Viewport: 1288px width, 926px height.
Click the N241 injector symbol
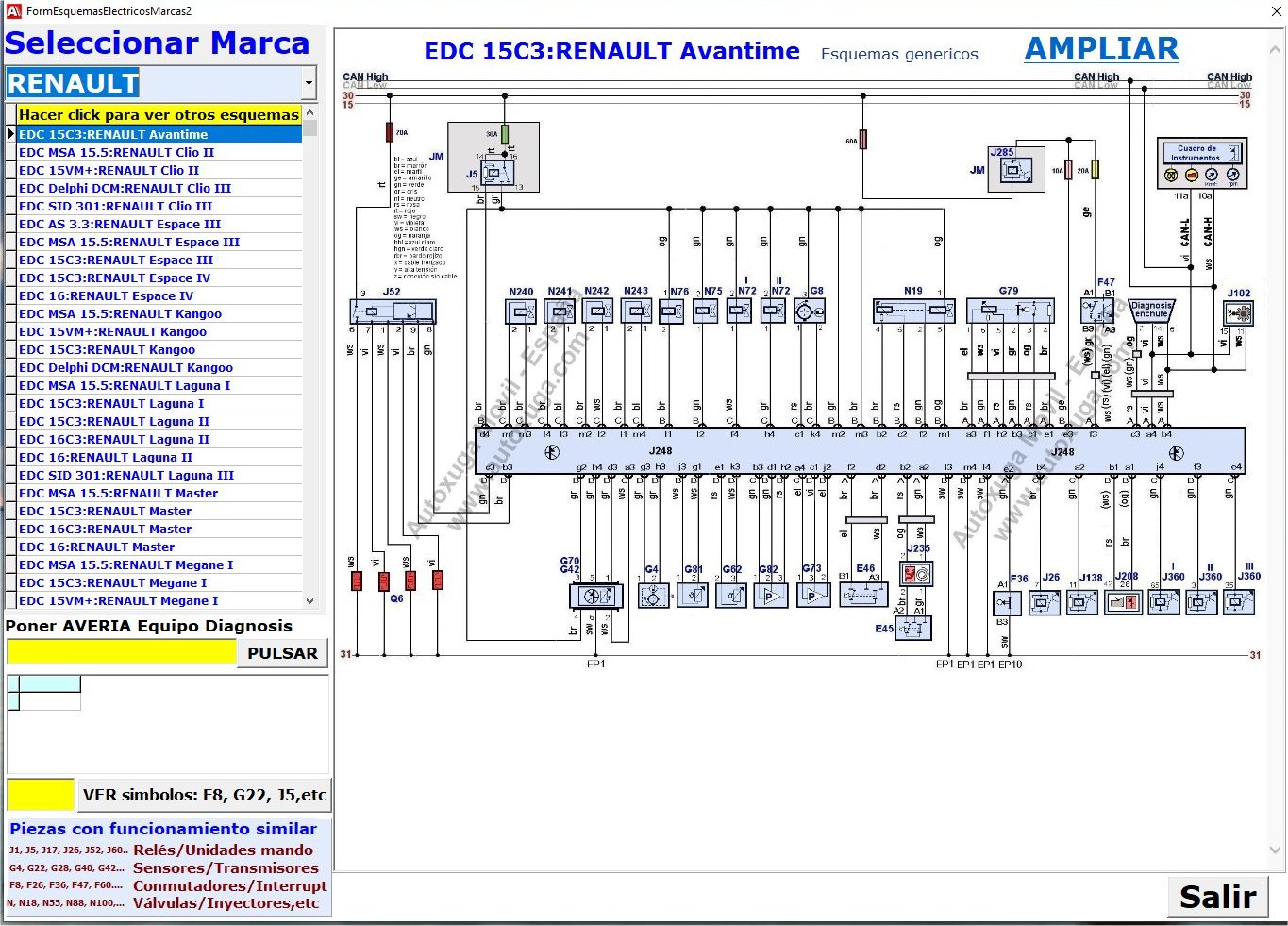click(560, 311)
